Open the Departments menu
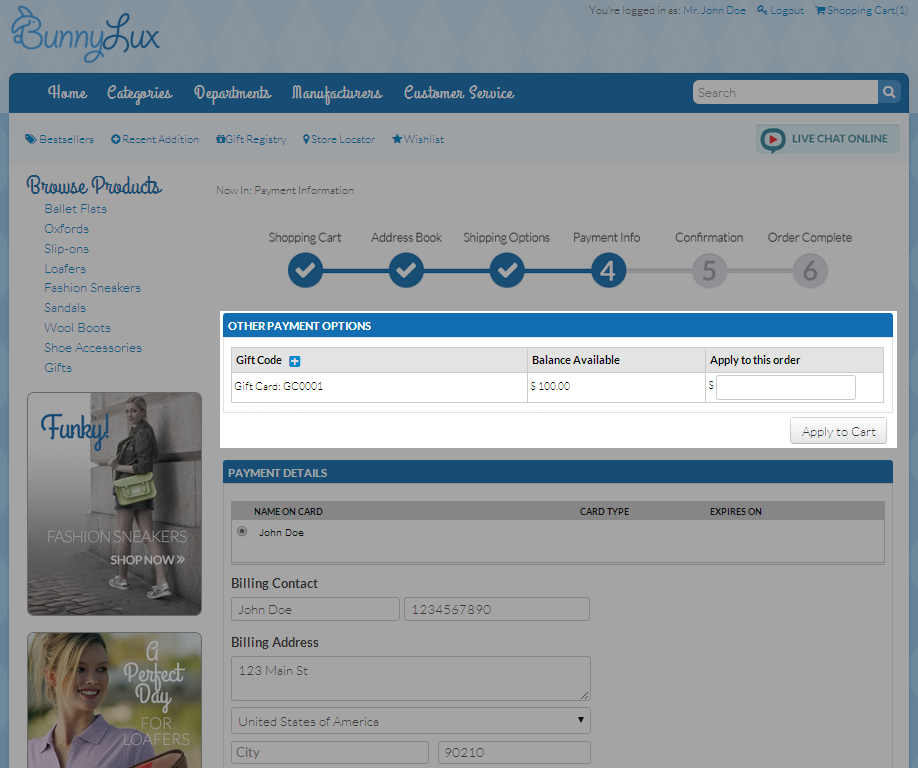 [232, 93]
